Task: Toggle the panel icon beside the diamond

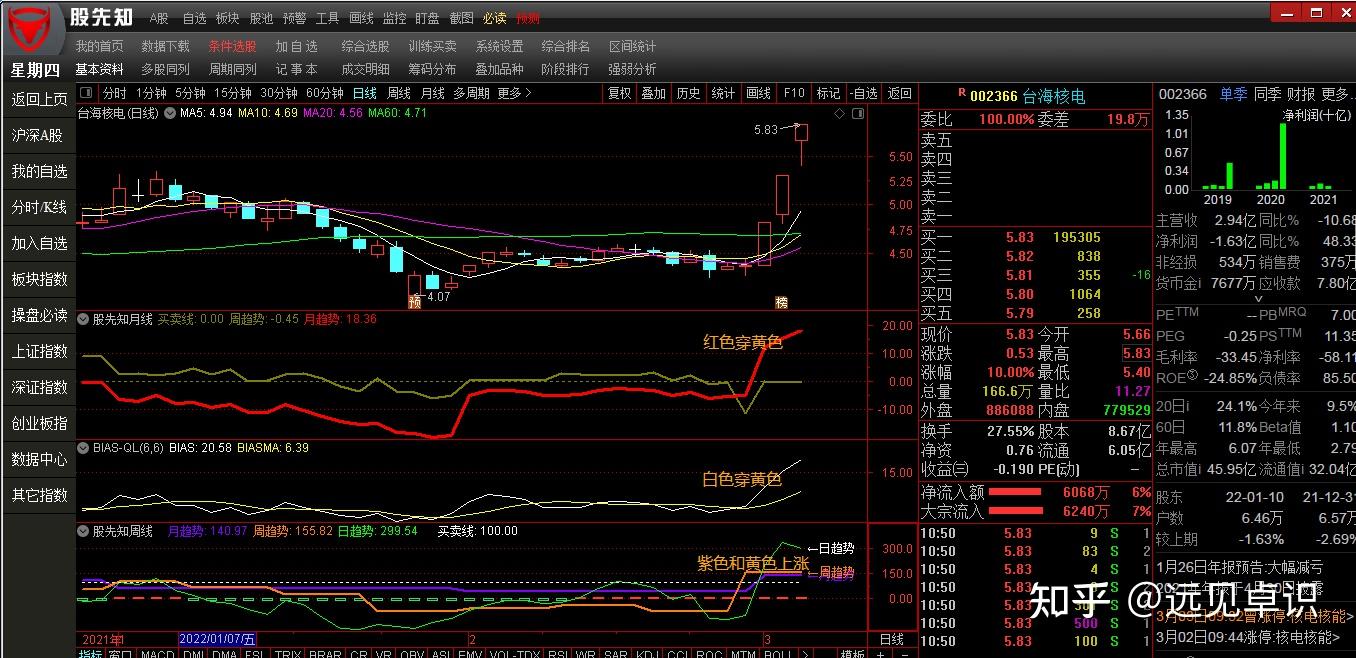Action: click(x=856, y=113)
